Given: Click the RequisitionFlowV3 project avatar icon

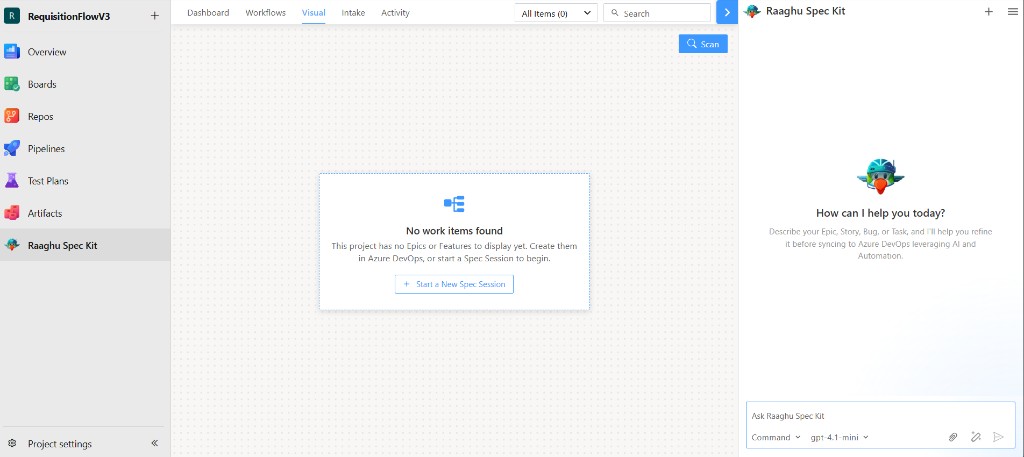Looking at the screenshot, I should coord(12,16).
